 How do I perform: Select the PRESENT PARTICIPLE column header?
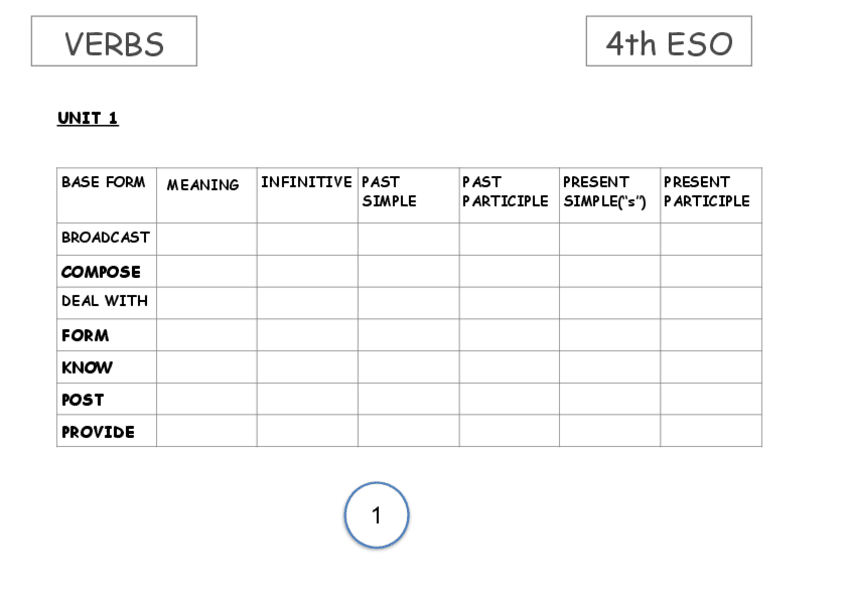pyautogui.click(x=706, y=192)
